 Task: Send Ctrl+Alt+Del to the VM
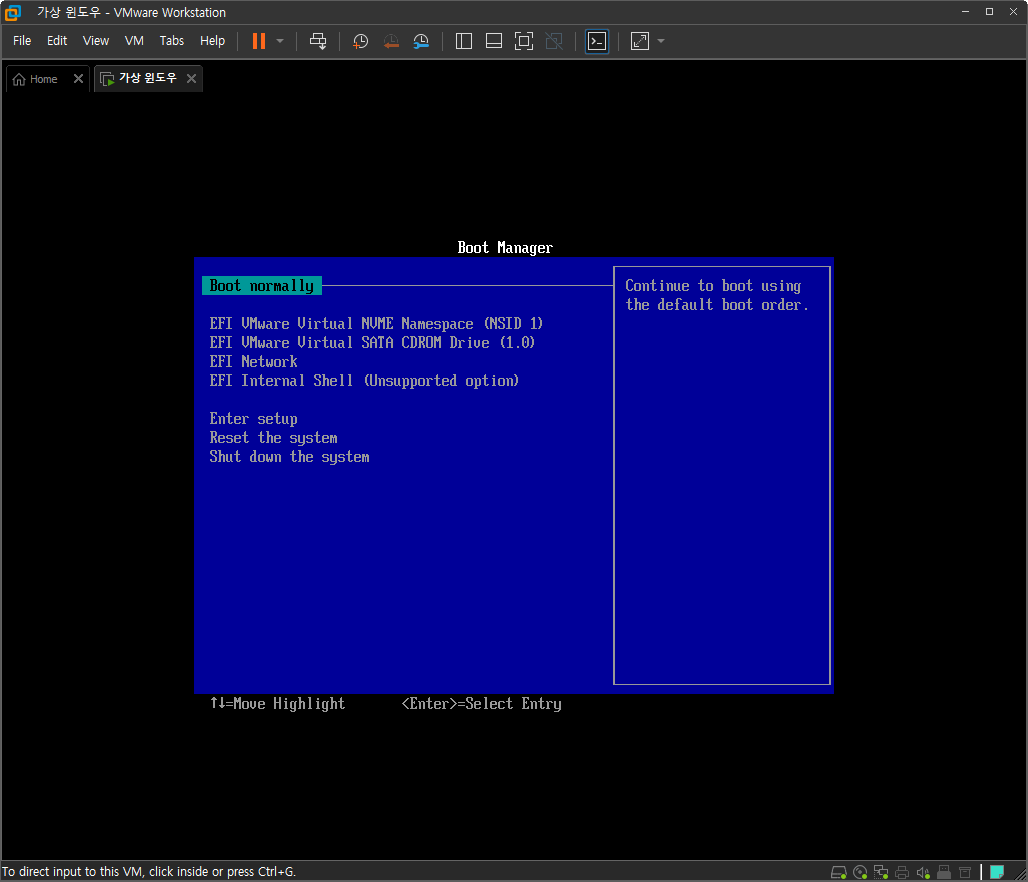click(318, 41)
